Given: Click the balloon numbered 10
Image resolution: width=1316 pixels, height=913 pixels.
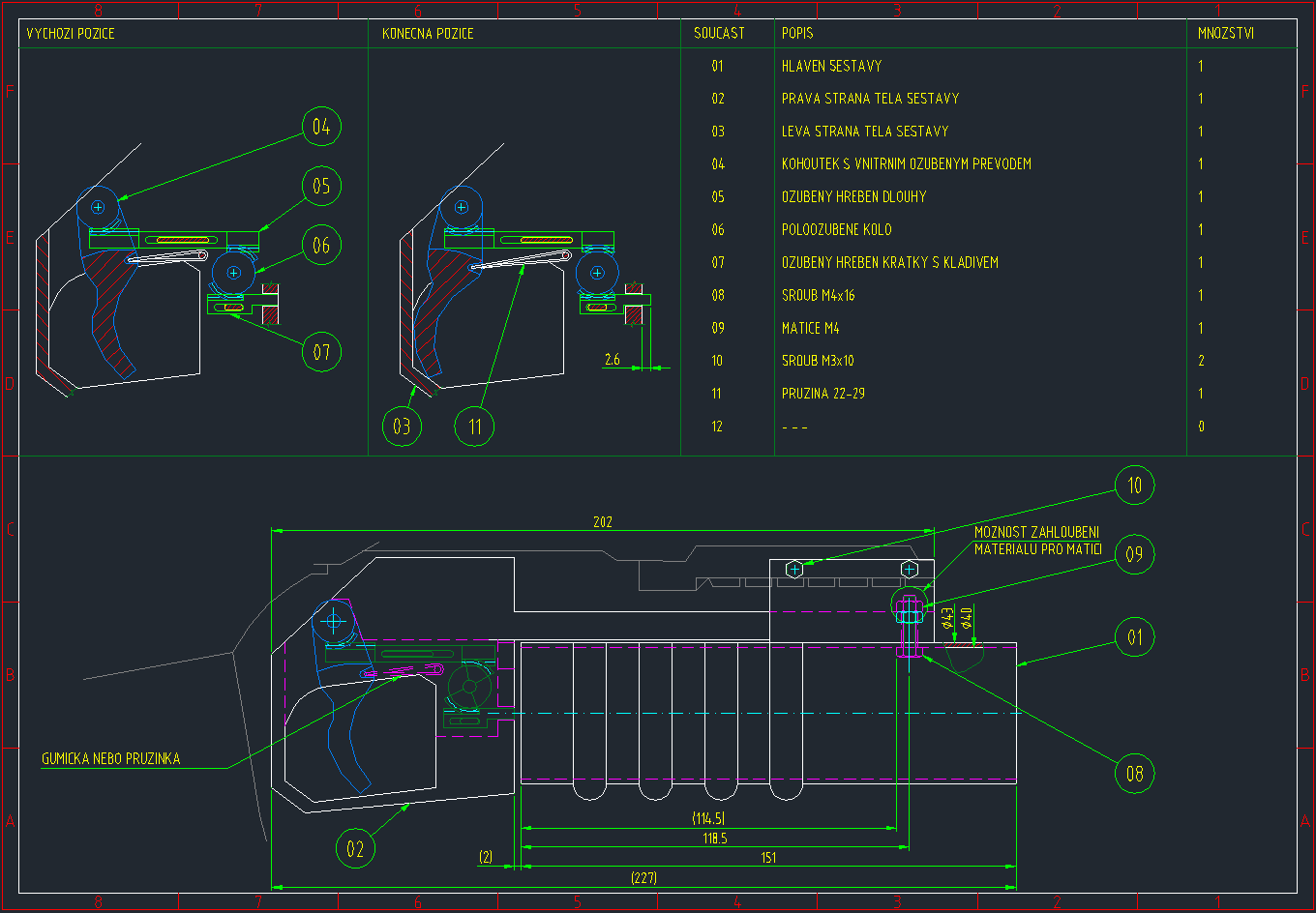Looking at the screenshot, I should (1134, 486).
